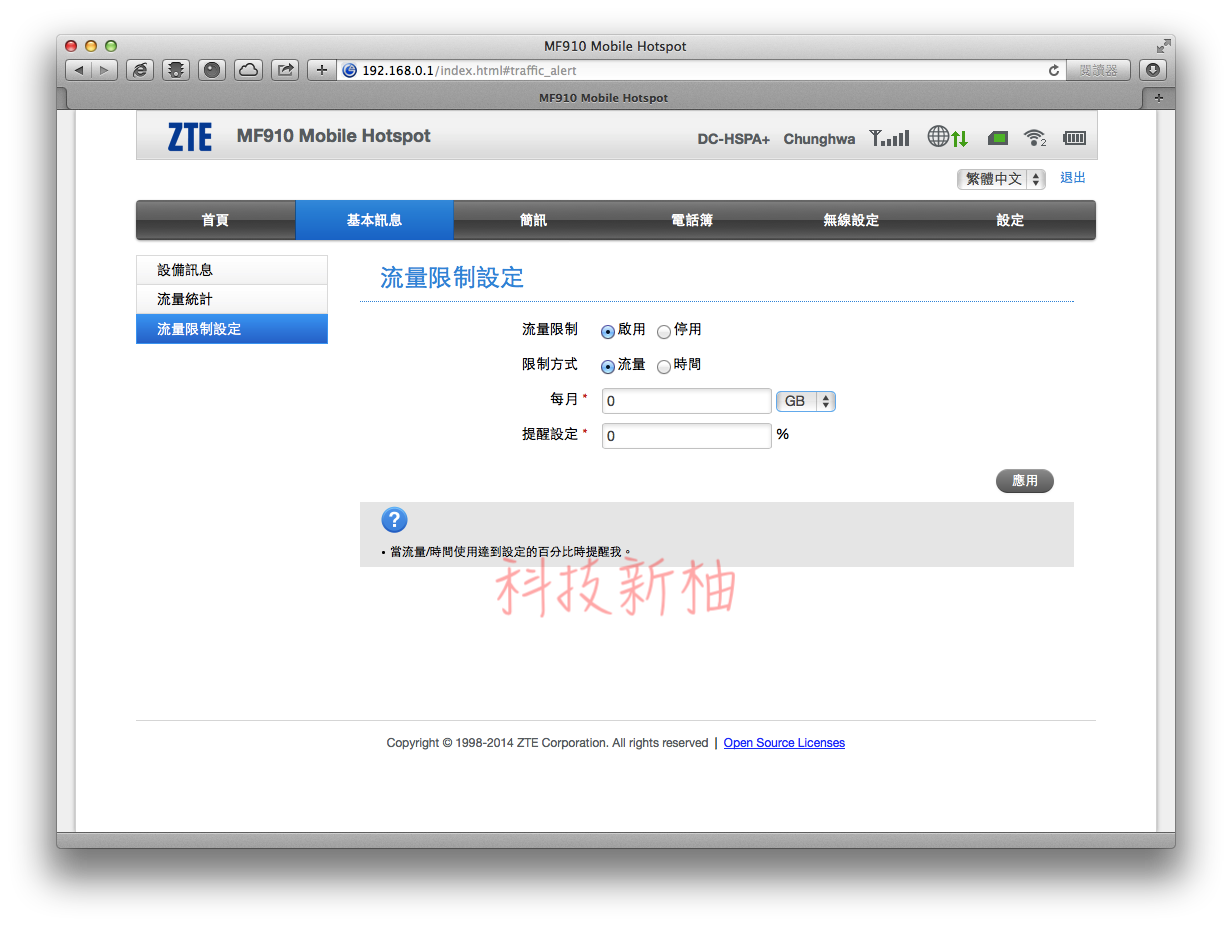
Task: Open the 簡訊 tab
Action: [x=534, y=220]
